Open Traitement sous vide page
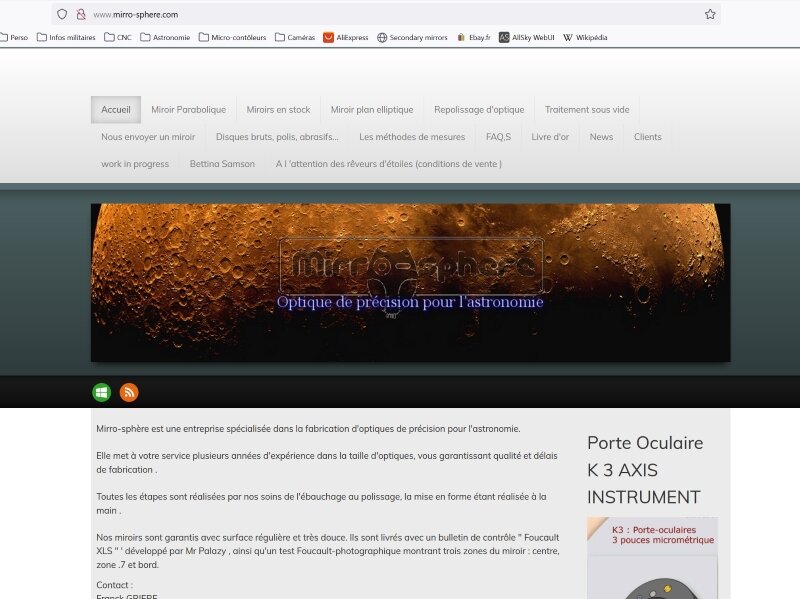The image size is (800, 599). (x=587, y=110)
